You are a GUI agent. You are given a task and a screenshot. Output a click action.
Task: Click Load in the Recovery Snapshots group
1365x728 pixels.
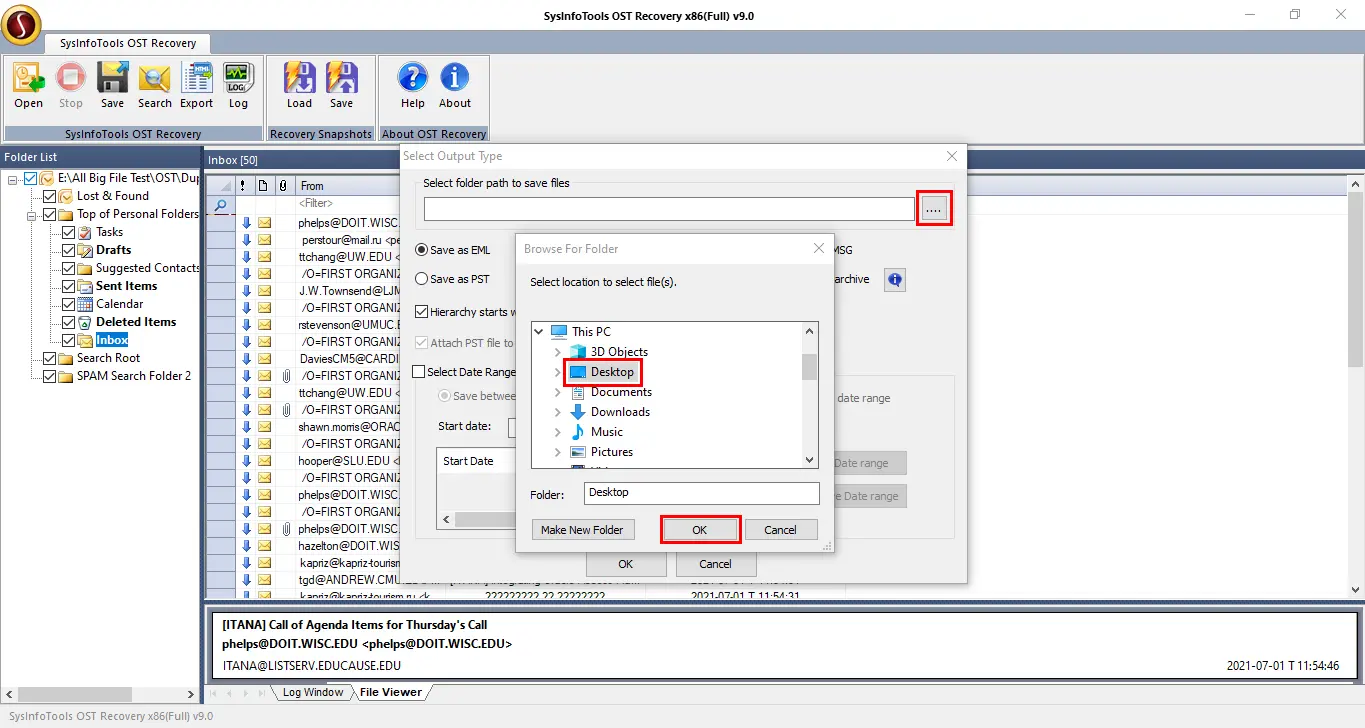[x=300, y=86]
